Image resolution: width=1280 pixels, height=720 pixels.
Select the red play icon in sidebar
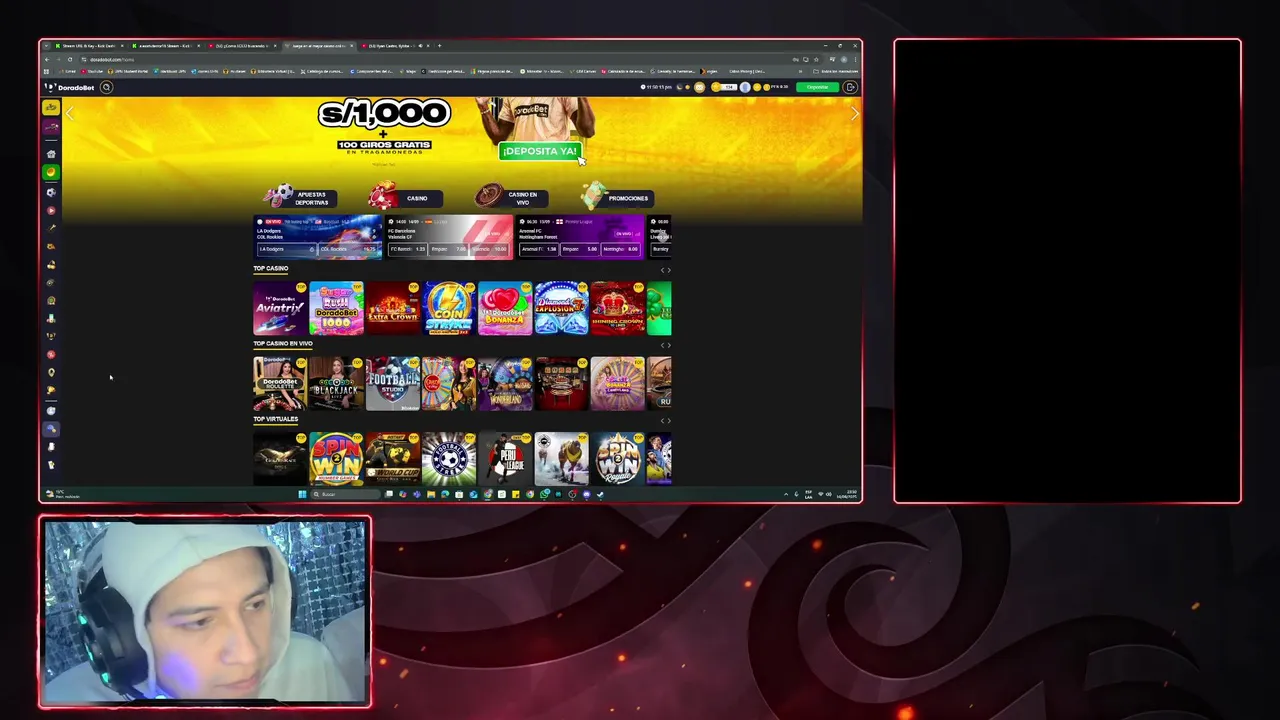coord(51,210)
